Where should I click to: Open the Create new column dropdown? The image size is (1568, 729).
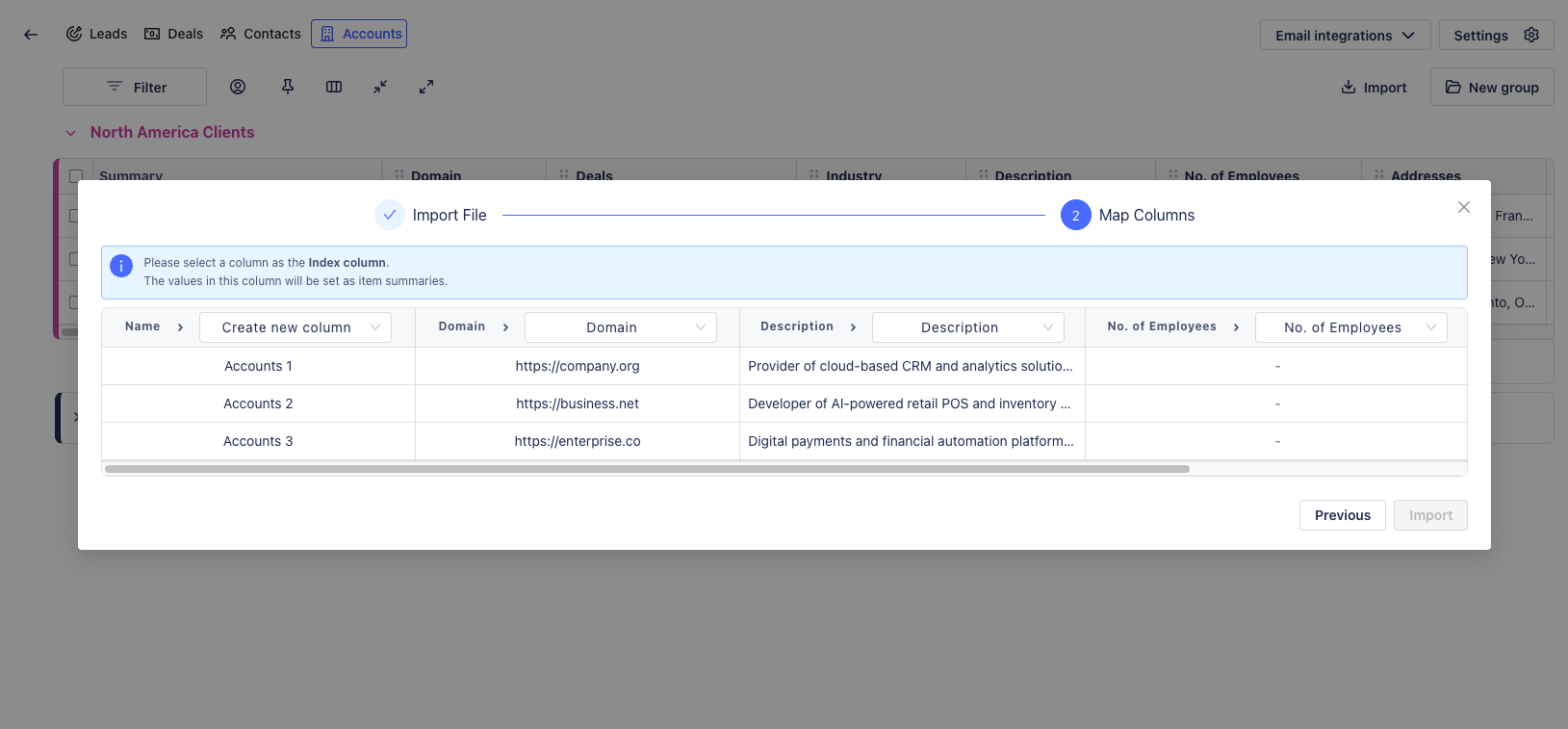point(296,327)
